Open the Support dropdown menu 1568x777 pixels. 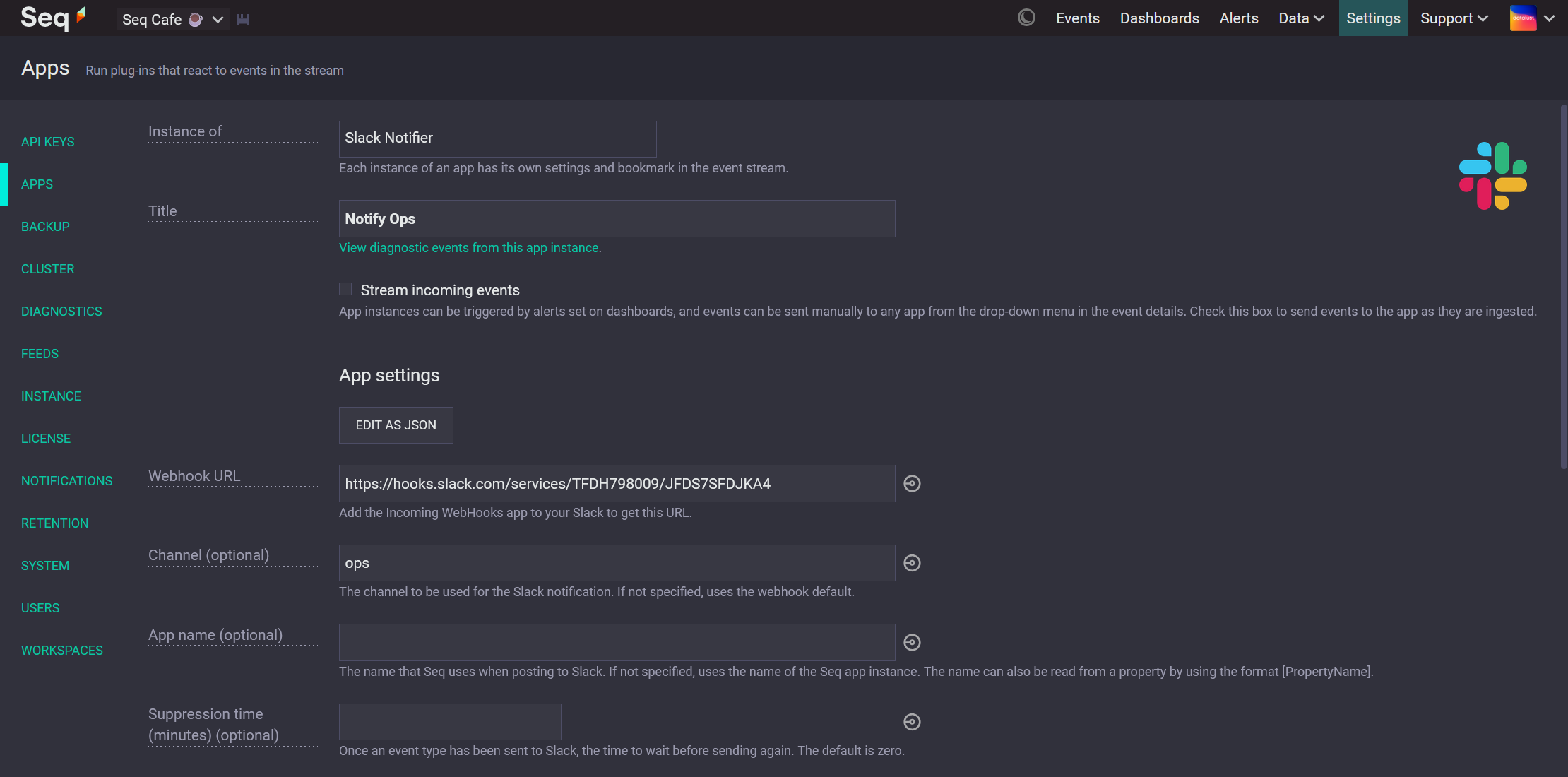point(1452,18)
